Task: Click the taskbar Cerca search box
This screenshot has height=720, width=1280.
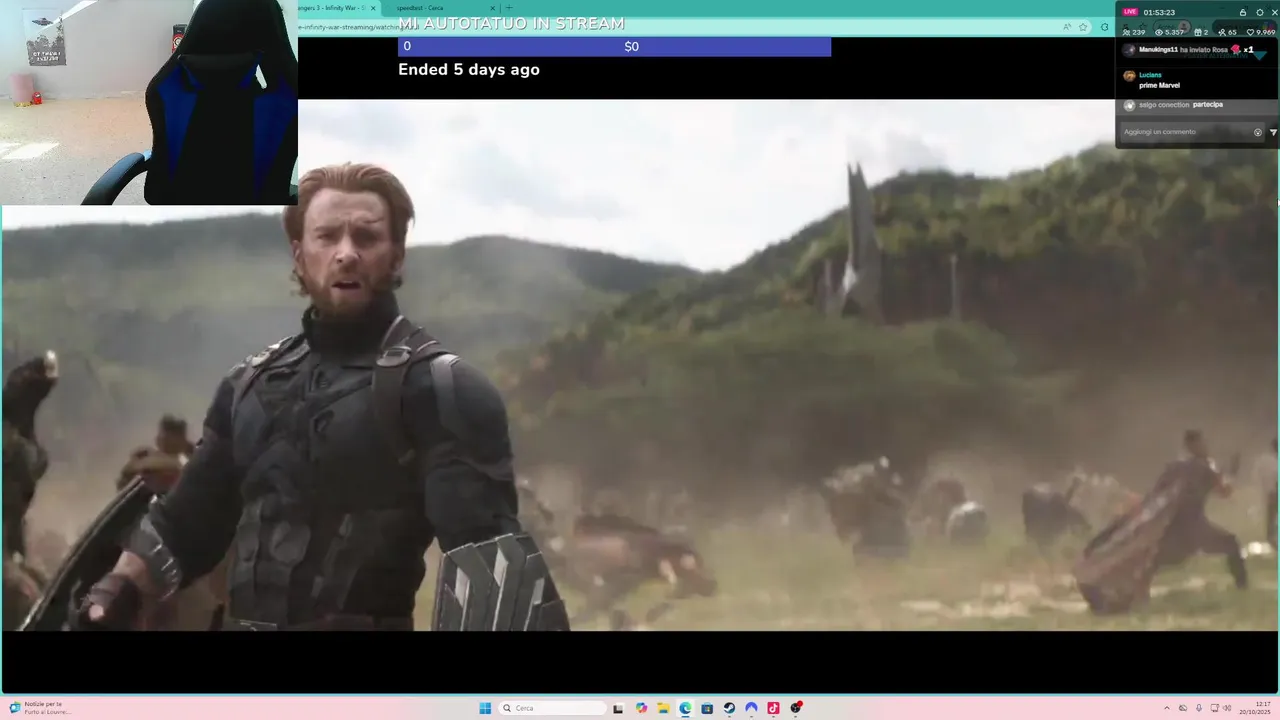Action: [x=553, y=708]
